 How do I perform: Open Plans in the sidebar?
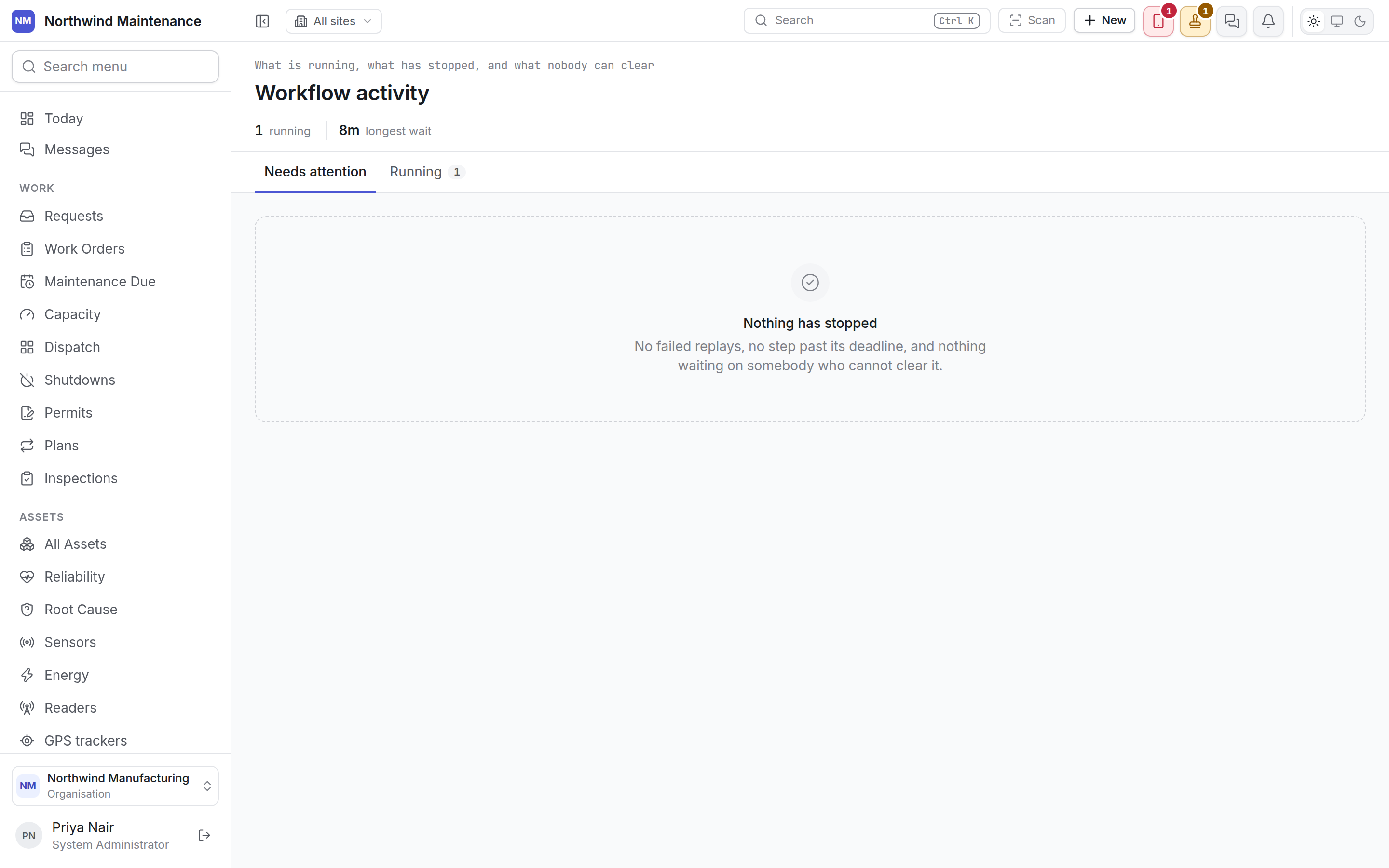pyautogui.click(x=115, y=446)
